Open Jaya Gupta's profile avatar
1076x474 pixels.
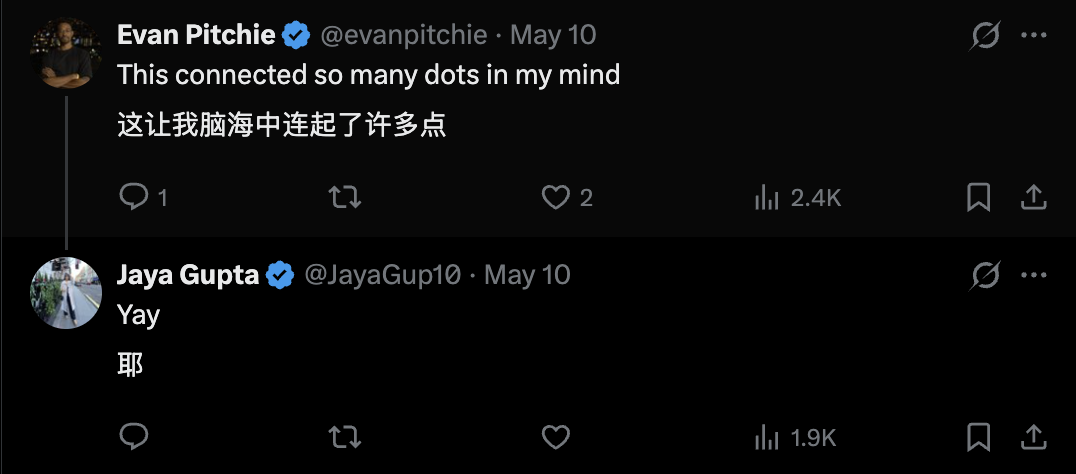pos(66,293)
